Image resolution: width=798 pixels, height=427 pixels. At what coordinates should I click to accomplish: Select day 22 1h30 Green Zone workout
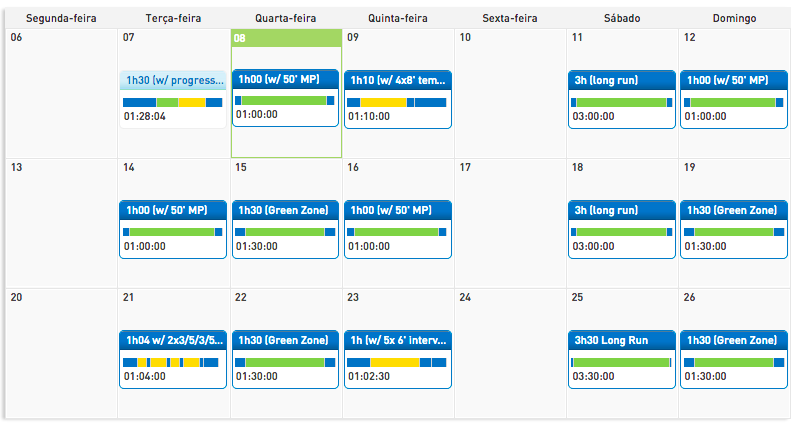click(285, 340)
